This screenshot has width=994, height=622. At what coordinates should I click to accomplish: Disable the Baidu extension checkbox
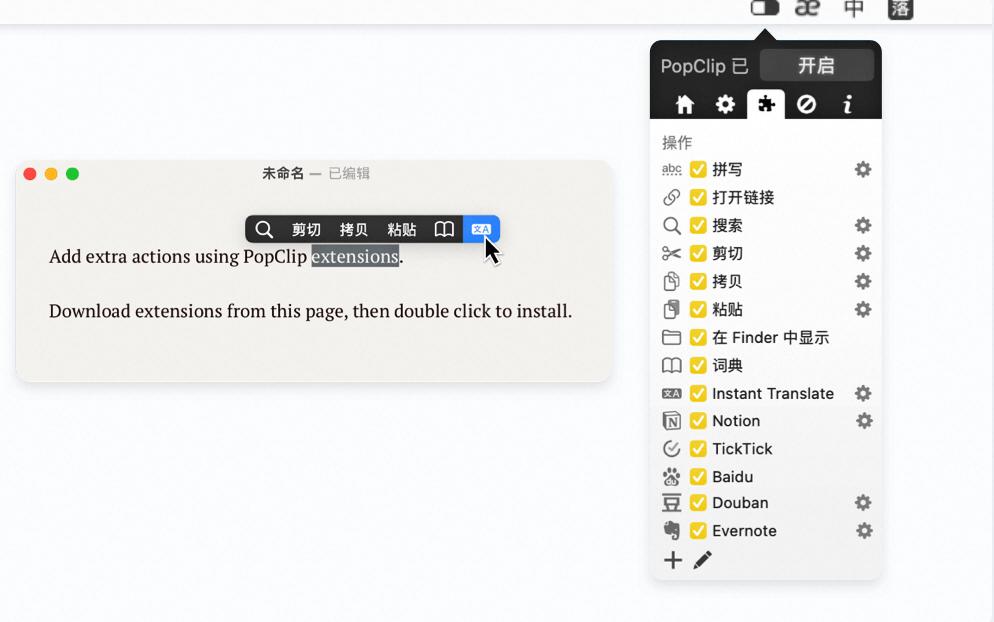(x=698, y=476)
